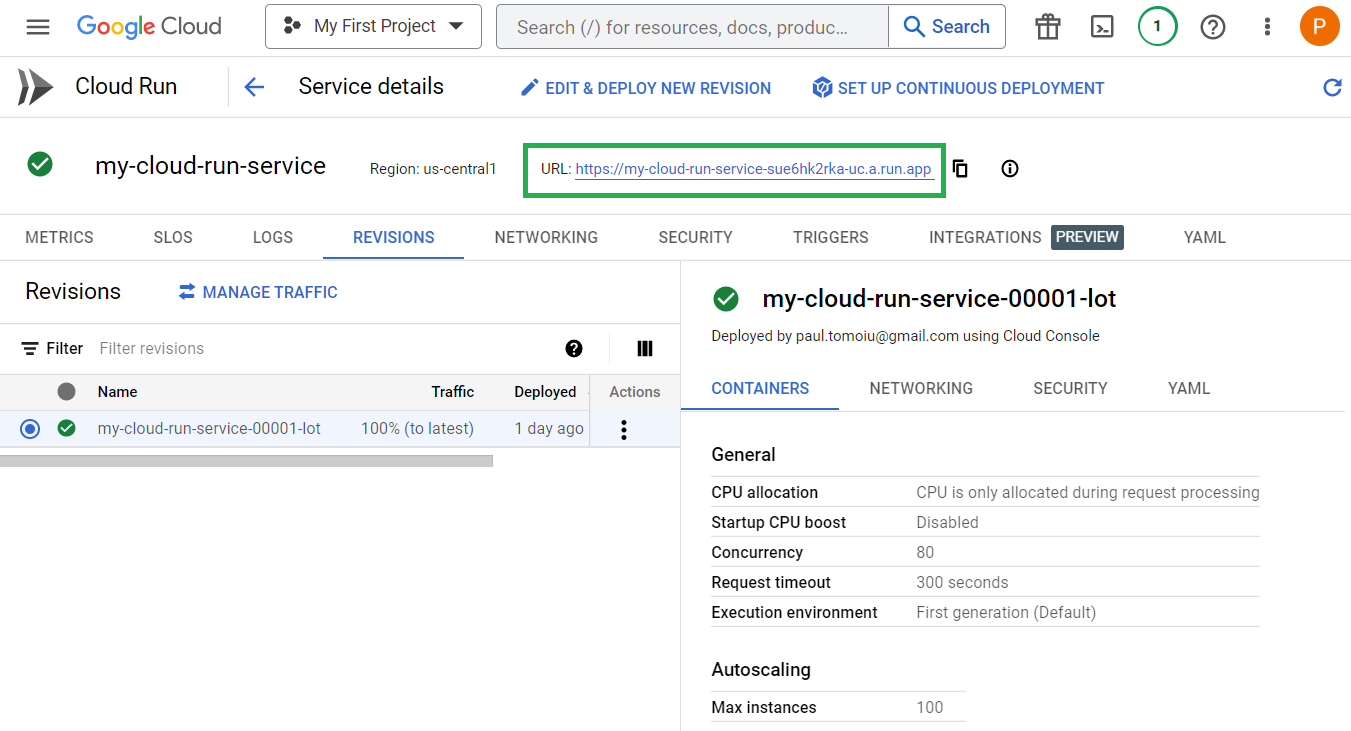The height and width of the screenshot is (731, 1351).
Task: Go back with the arrow icon
Action: (254, 87)
